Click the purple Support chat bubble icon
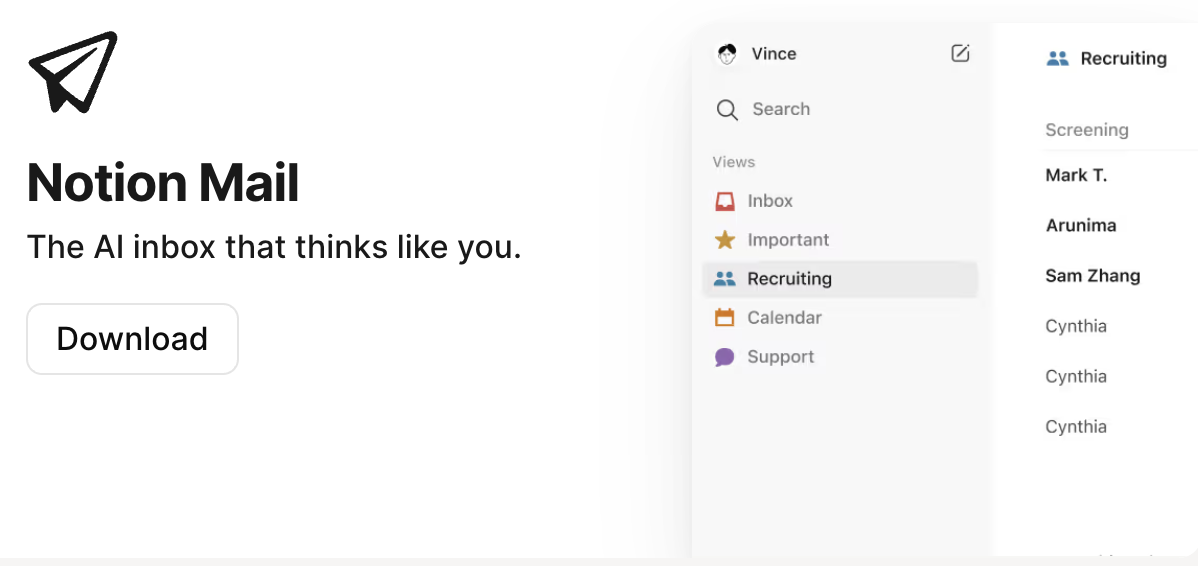The image size is (1198, 566). [725, 357]
